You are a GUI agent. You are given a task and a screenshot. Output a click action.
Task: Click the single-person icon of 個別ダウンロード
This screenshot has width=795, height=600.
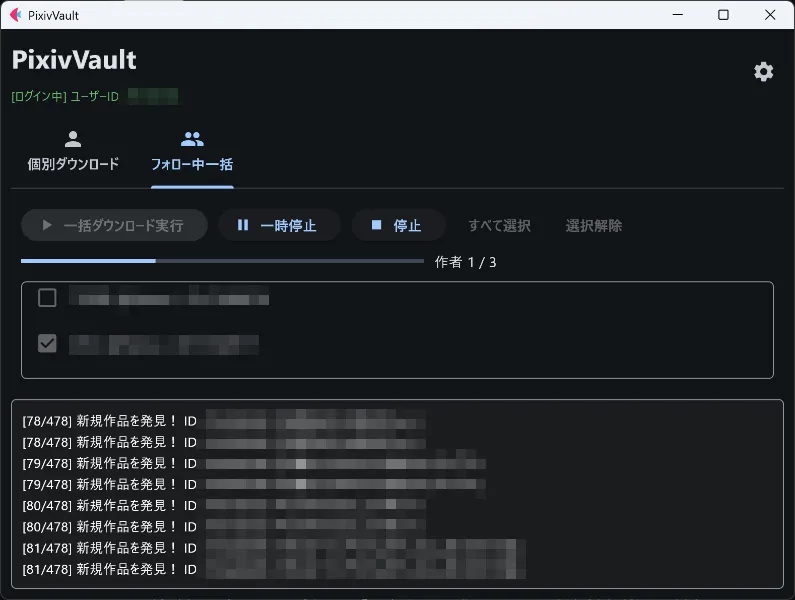(x=73, y=139)
